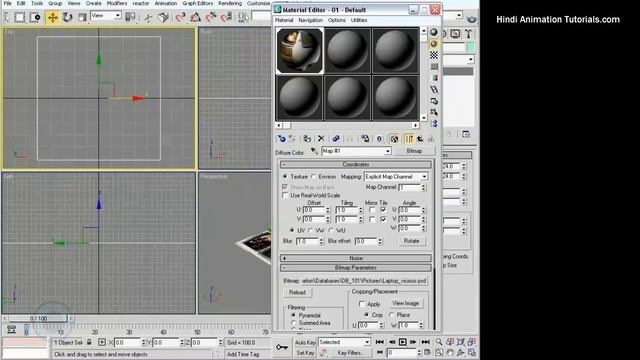Click the Auto Key button
Viewport: 640px width, 360px height.
(x=305, y=342)
